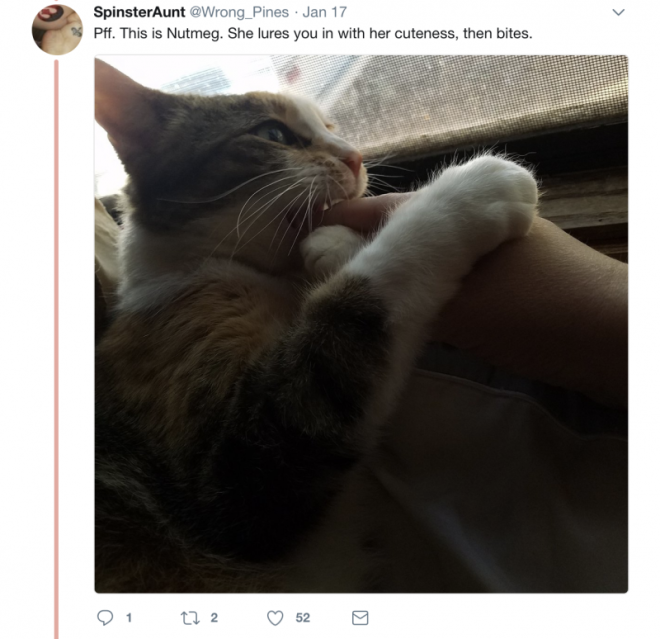Retweet Nutmeg's post using the retweet arrows
Screen dimensions: 660x639
coord(190,618)
